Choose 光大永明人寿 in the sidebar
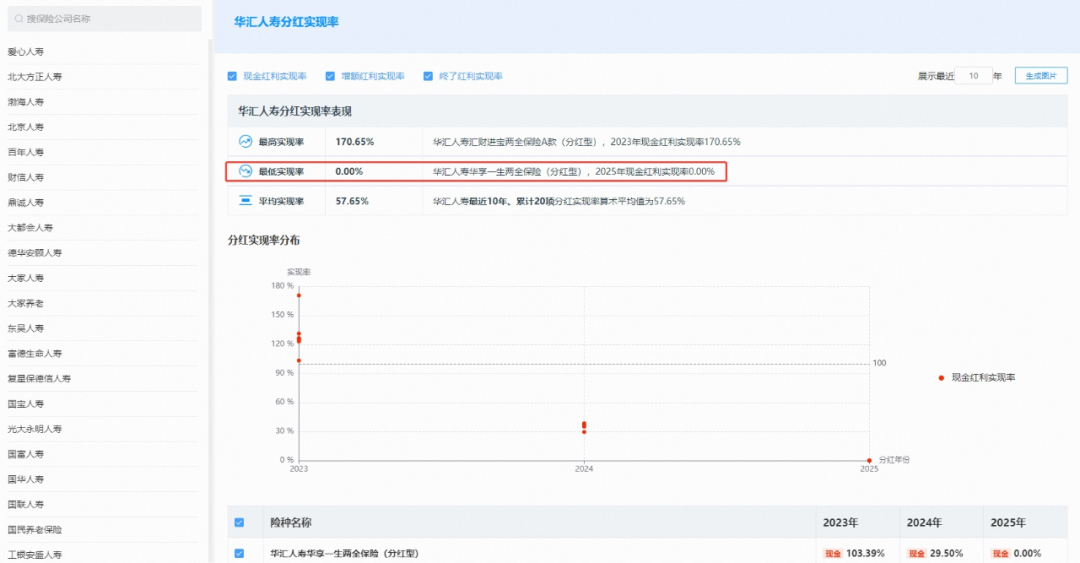 tap(34, 429)
